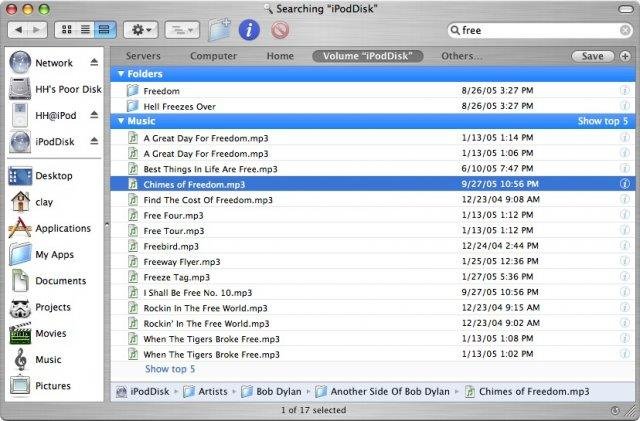Select I Shall Be Free No. 10.mp3
This screenshot has height=421, width=640.
point(373,292)
